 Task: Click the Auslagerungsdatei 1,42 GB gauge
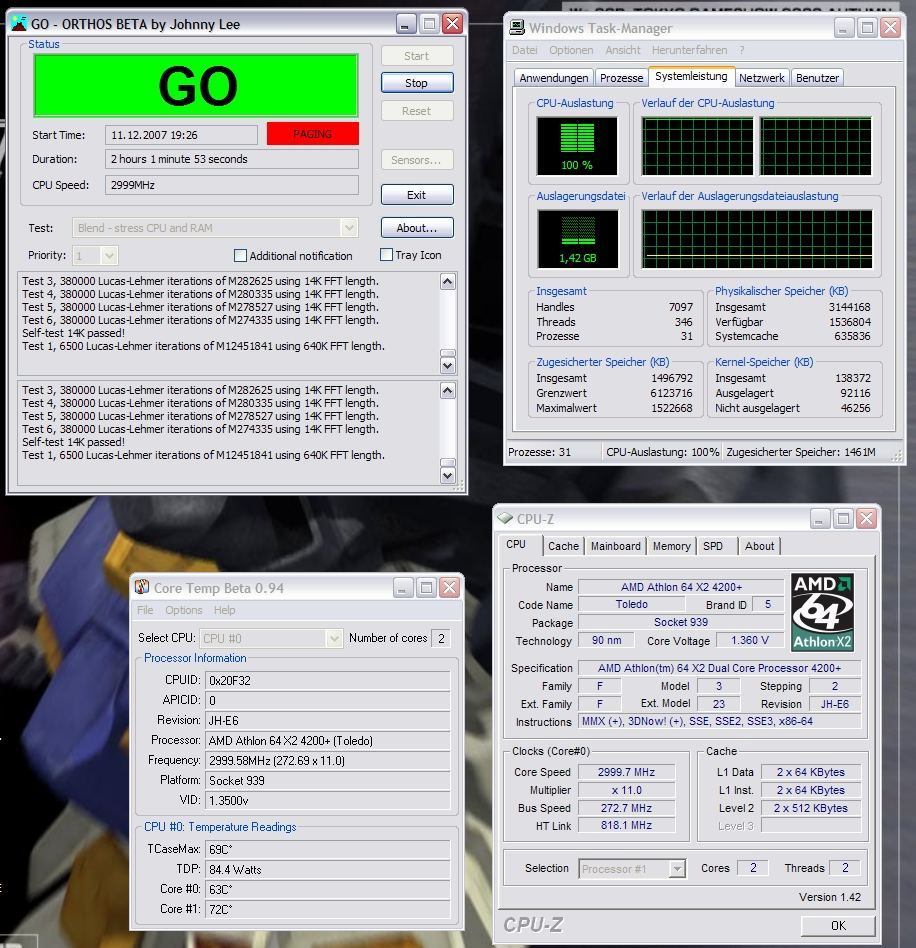[577, 239]
